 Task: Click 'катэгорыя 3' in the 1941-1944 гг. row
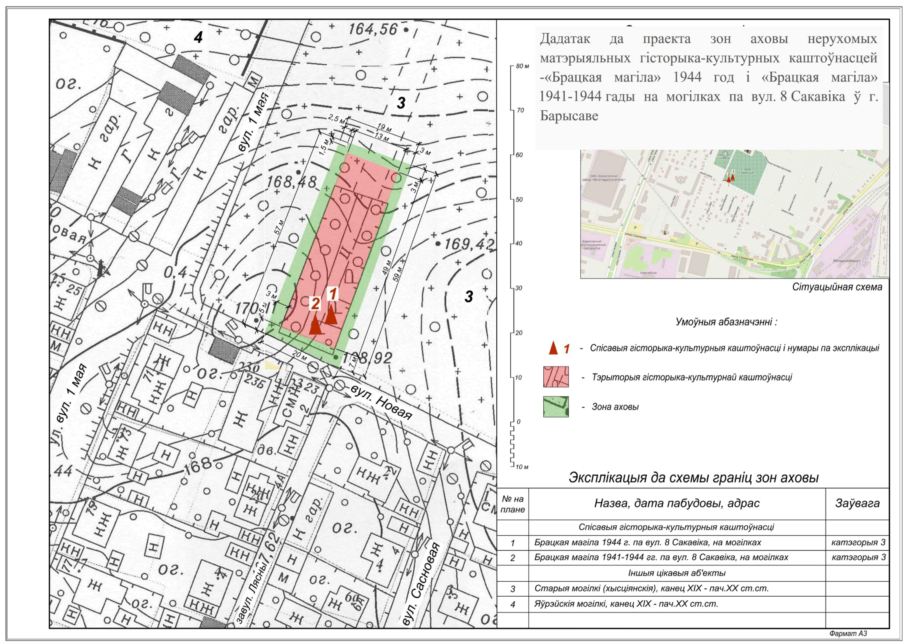[859, 557]
